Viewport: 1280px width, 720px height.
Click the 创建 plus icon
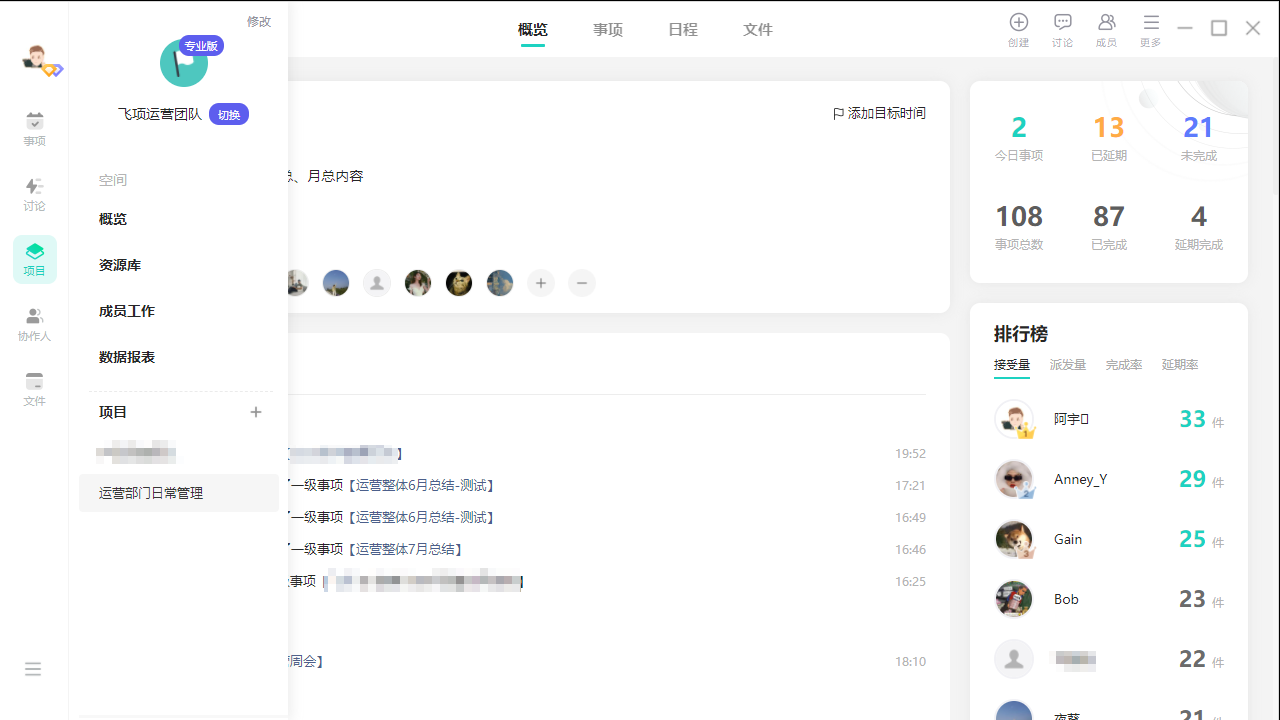click(x=1018, y=23)
